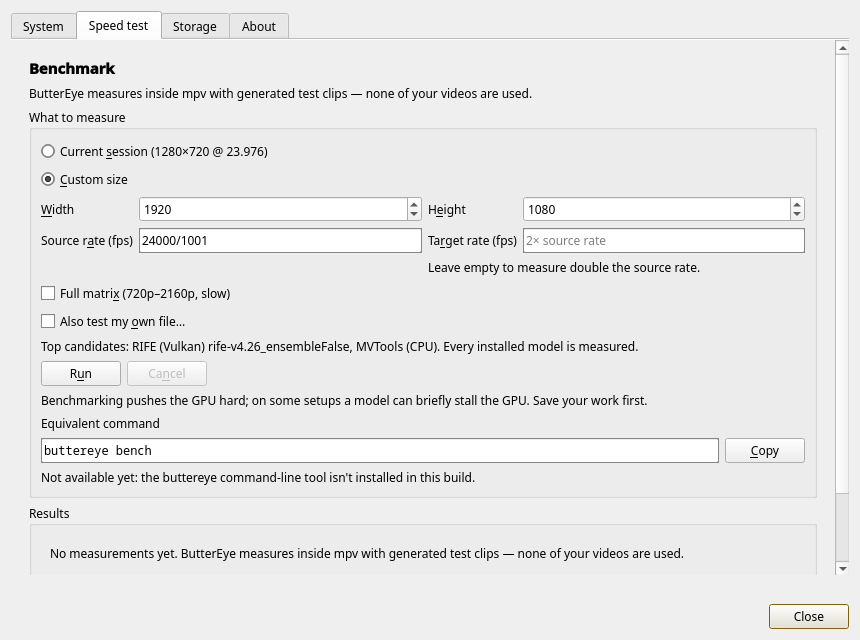Click the scrollbar up arrow
Screen dimensions: 860x640
(842, 48)
